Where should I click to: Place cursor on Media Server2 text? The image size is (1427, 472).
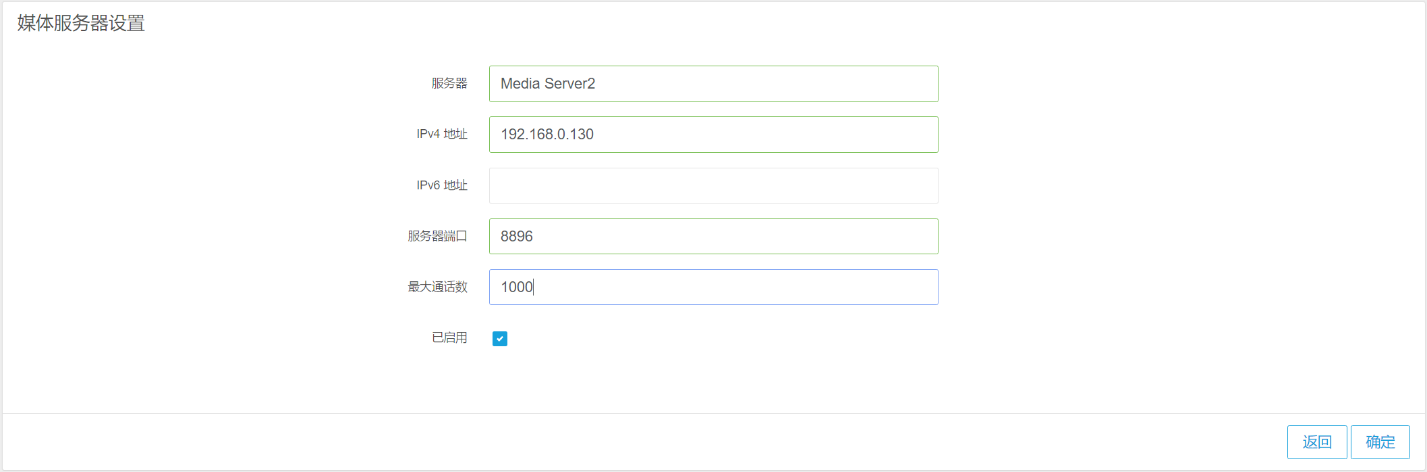pos(548,84)
